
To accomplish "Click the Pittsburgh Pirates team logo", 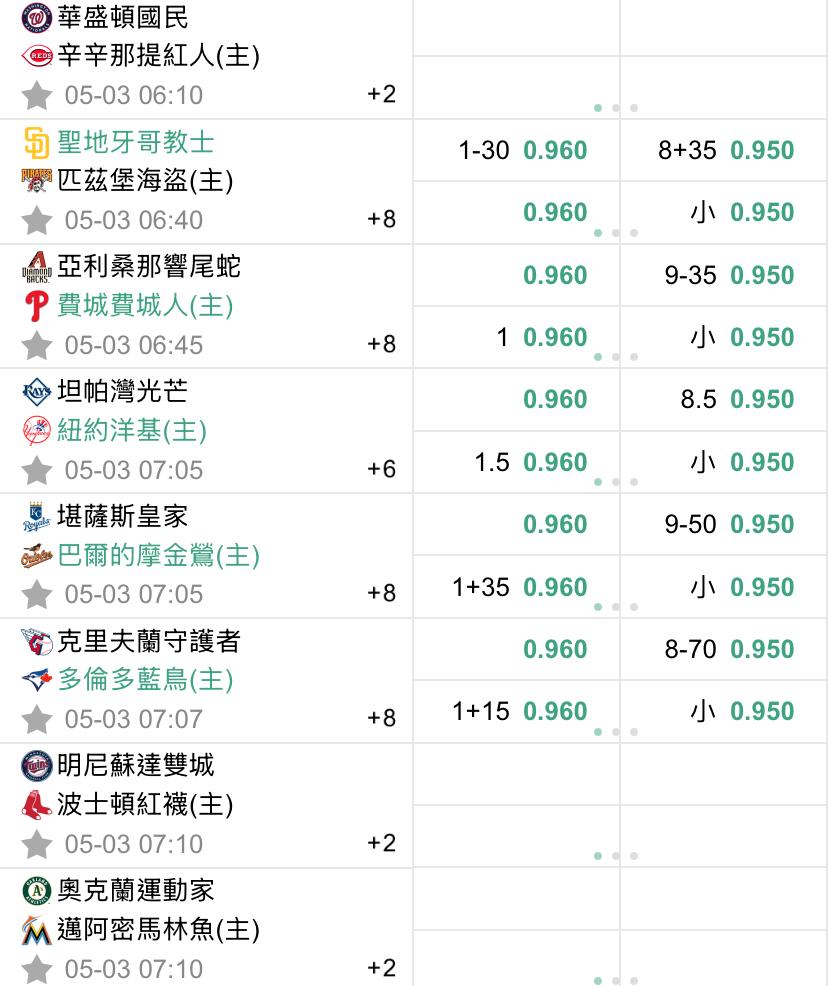I will [x=36, y=180].
